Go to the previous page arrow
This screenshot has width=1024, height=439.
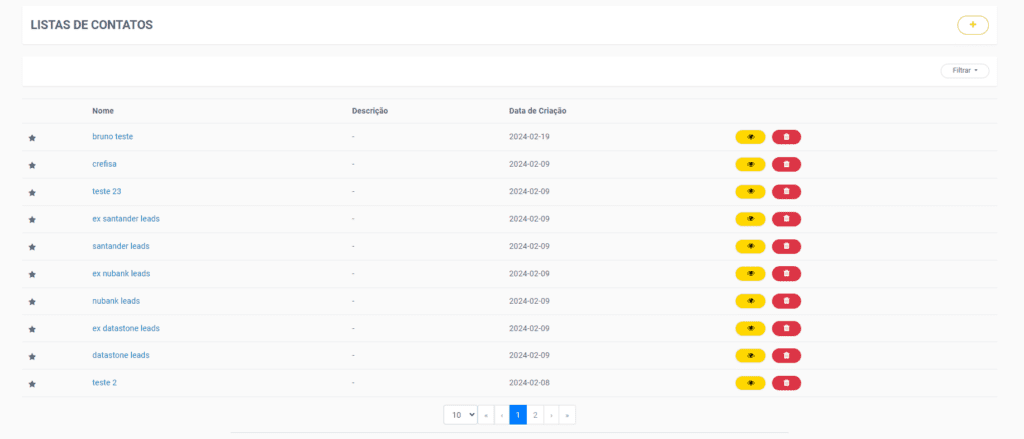tap(502, 415)
